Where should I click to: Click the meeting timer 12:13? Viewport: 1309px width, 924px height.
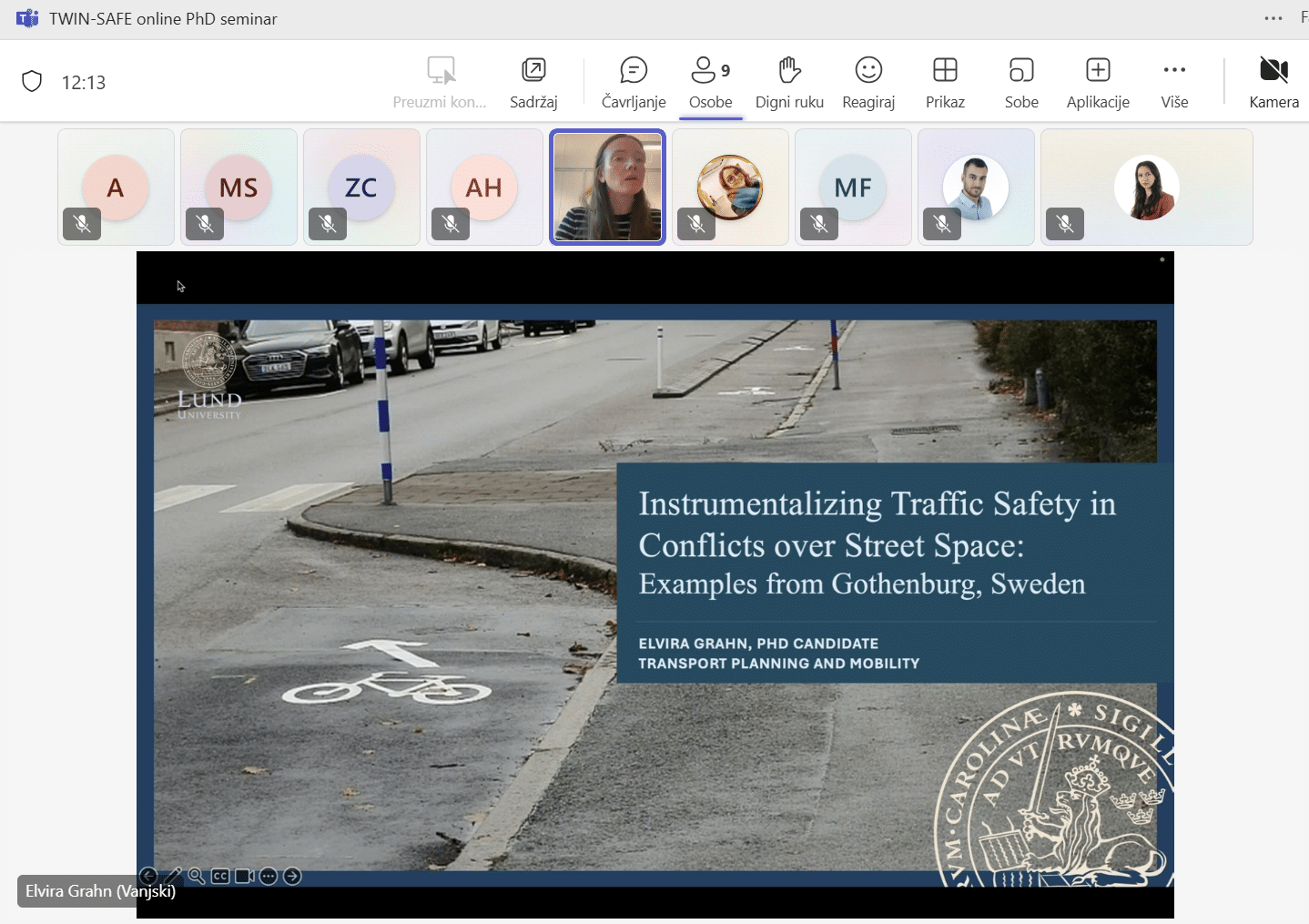[84, 83]
